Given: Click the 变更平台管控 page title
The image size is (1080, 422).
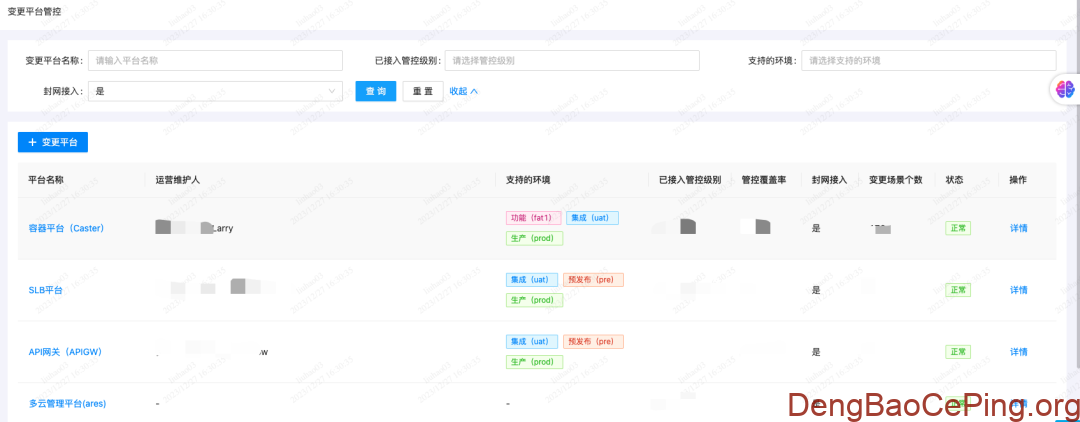Looking at the screenshot, I should coord(34,12).
